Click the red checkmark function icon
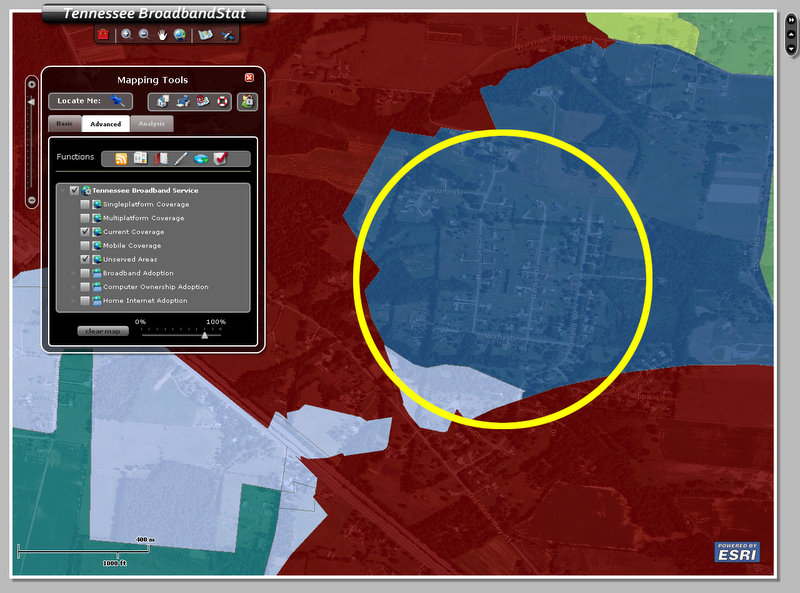 point(220,158)
